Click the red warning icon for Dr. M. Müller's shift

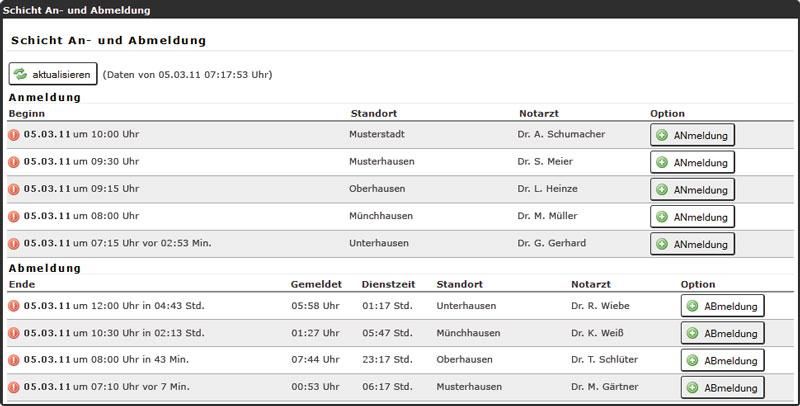coord(14,216)
